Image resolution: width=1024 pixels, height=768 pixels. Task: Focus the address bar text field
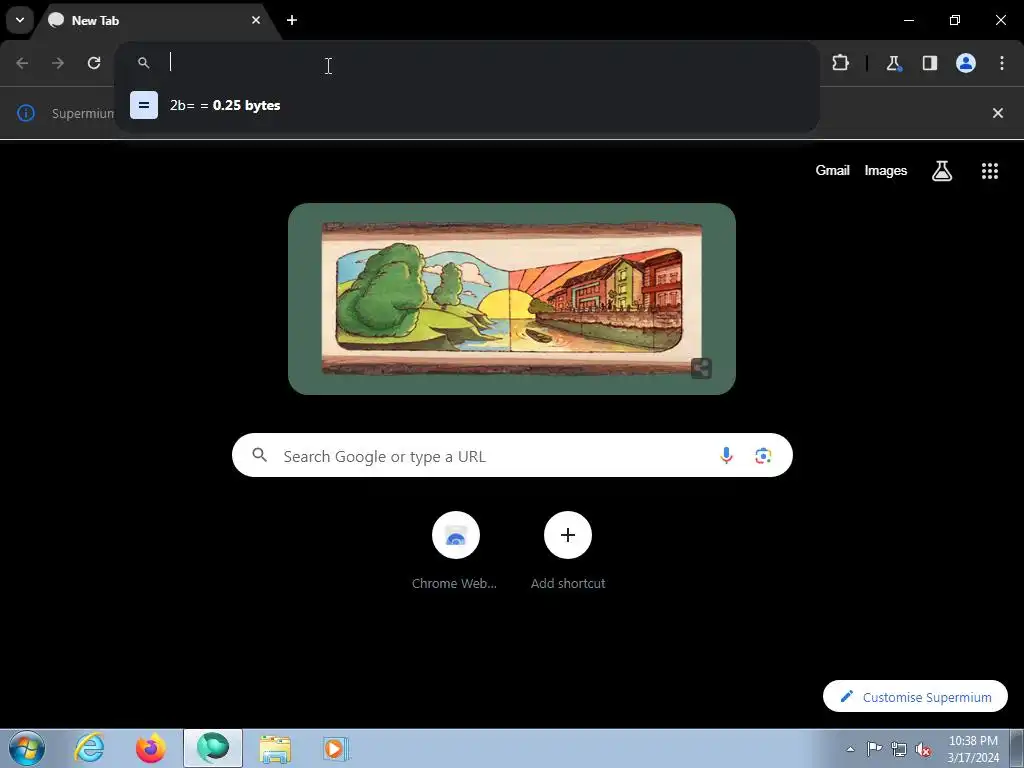pyautogui.click(x=483, y=63)
